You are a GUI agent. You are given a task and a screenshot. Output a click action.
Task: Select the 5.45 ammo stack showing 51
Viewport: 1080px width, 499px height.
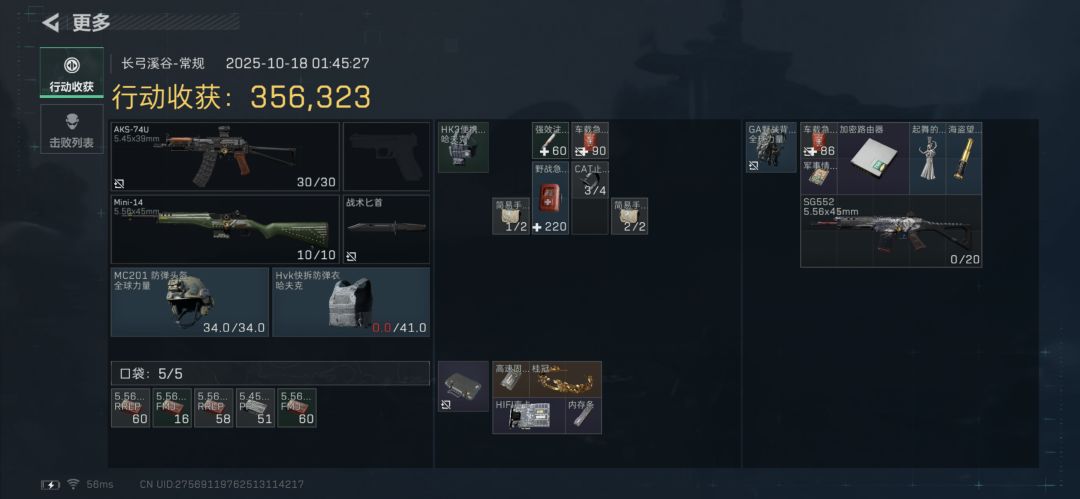(x=256, y=408)
